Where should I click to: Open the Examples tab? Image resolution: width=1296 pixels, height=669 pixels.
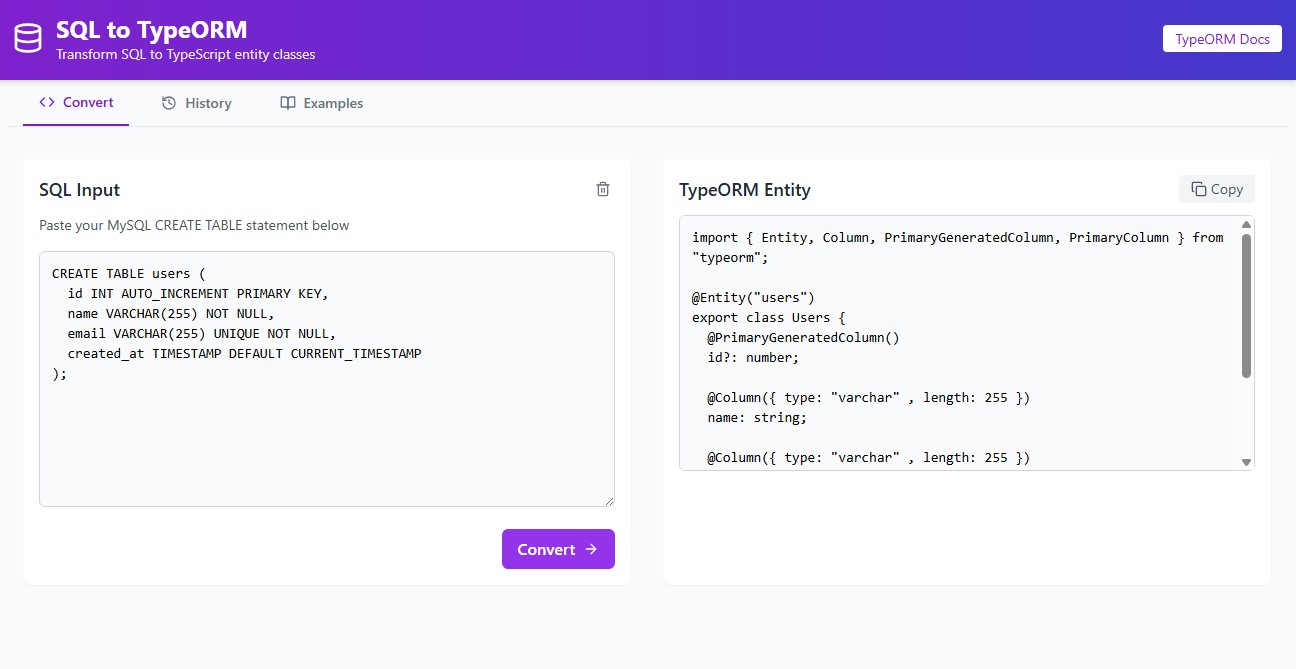(x=322, y=103)
